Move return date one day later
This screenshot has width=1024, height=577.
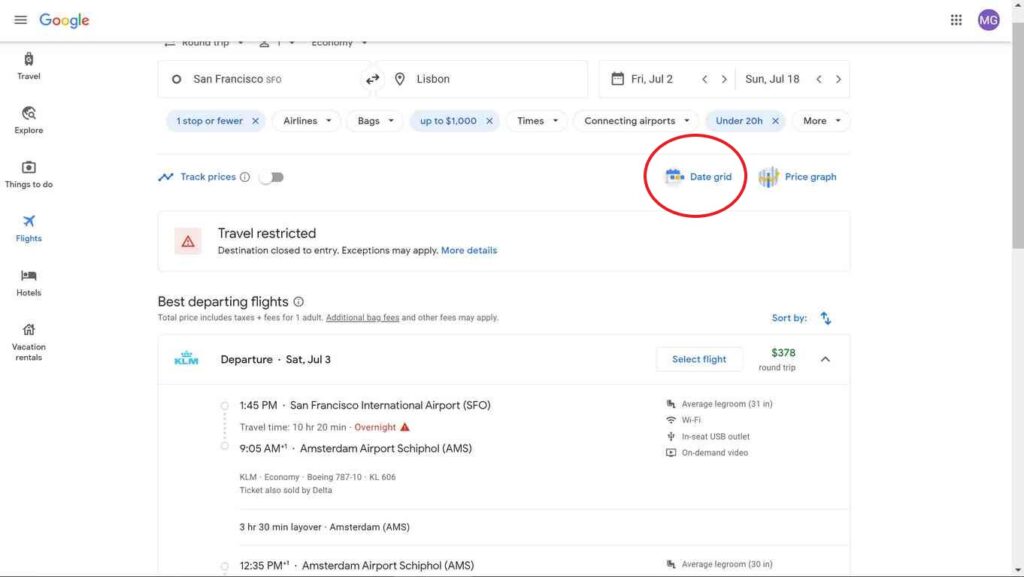[839, 79]
